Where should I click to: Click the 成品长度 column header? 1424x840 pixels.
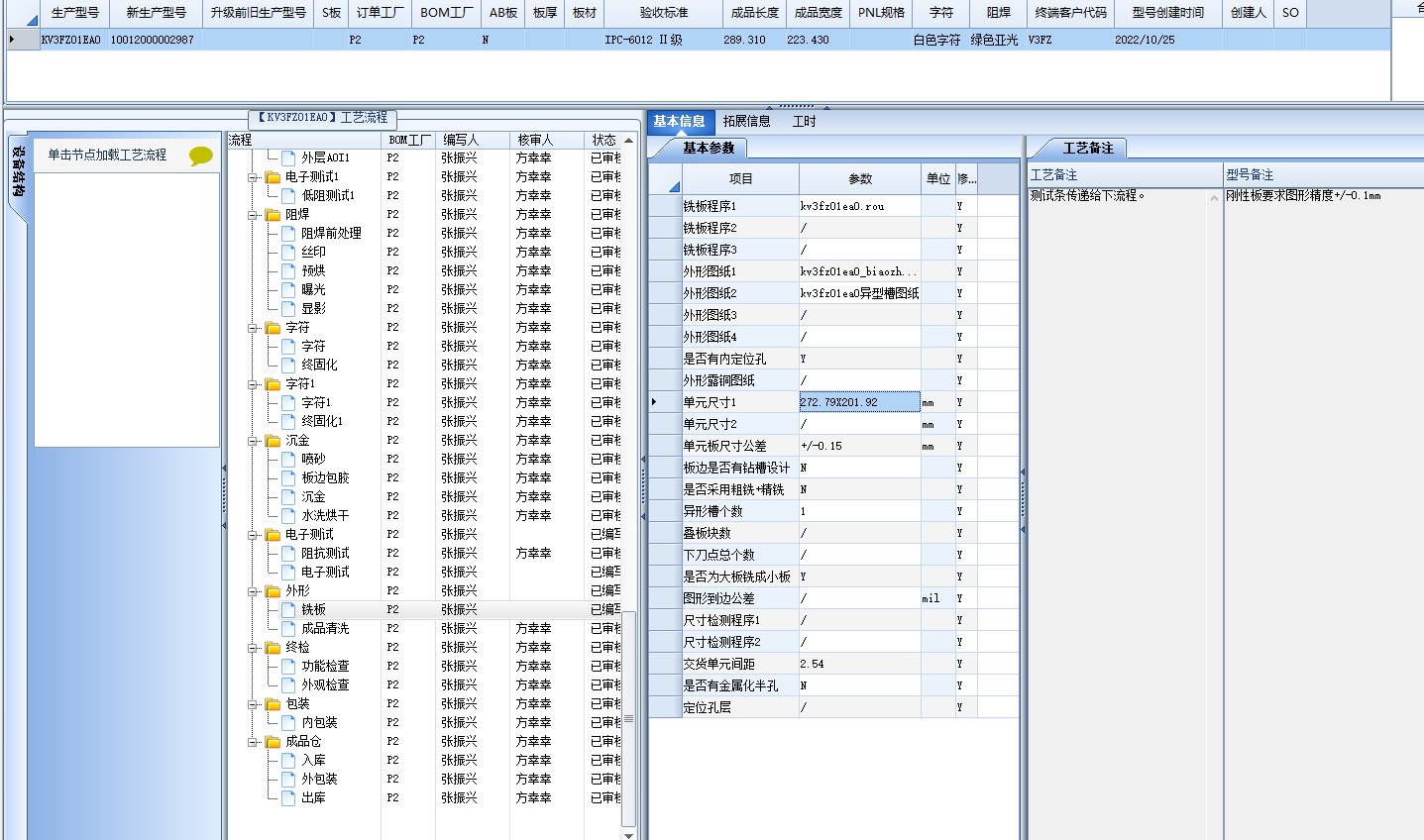[755, 13]
